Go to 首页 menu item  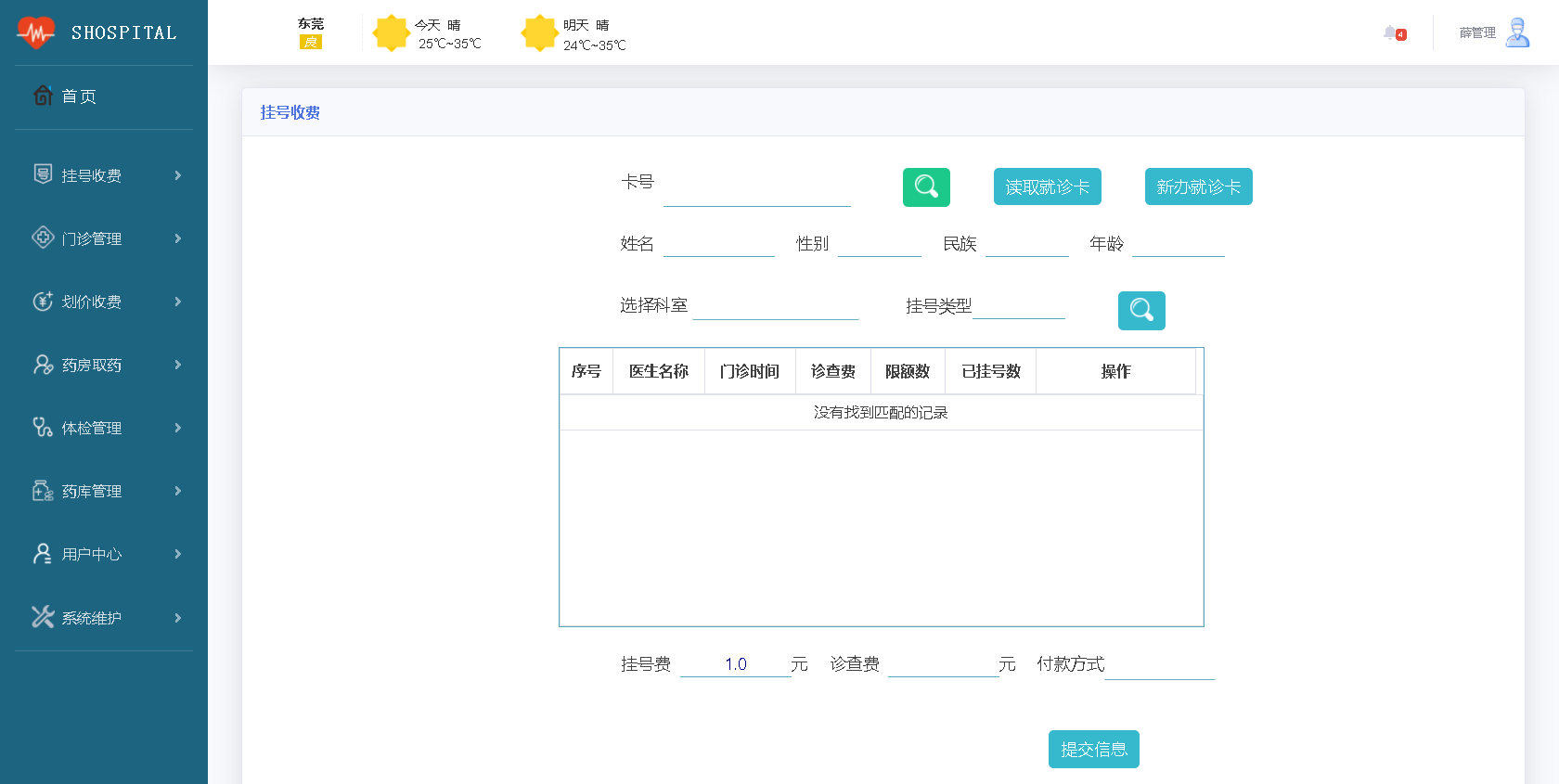pos(104,96)
